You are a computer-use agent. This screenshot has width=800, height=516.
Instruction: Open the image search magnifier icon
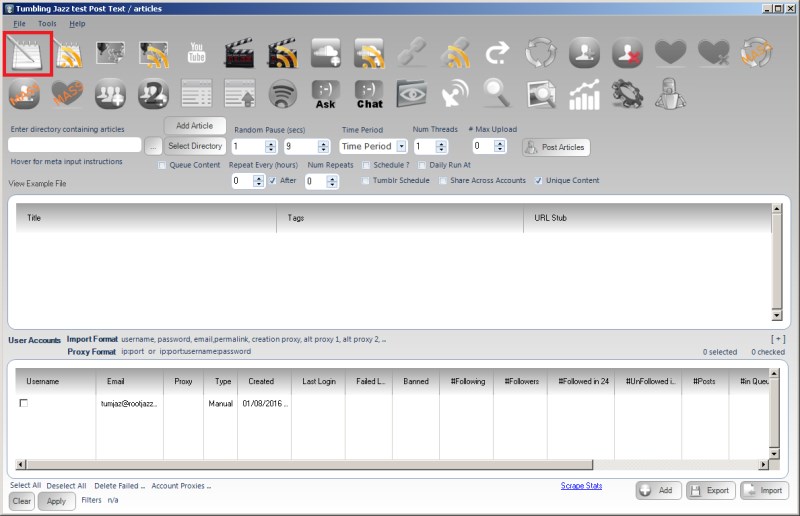pos(541,95)
